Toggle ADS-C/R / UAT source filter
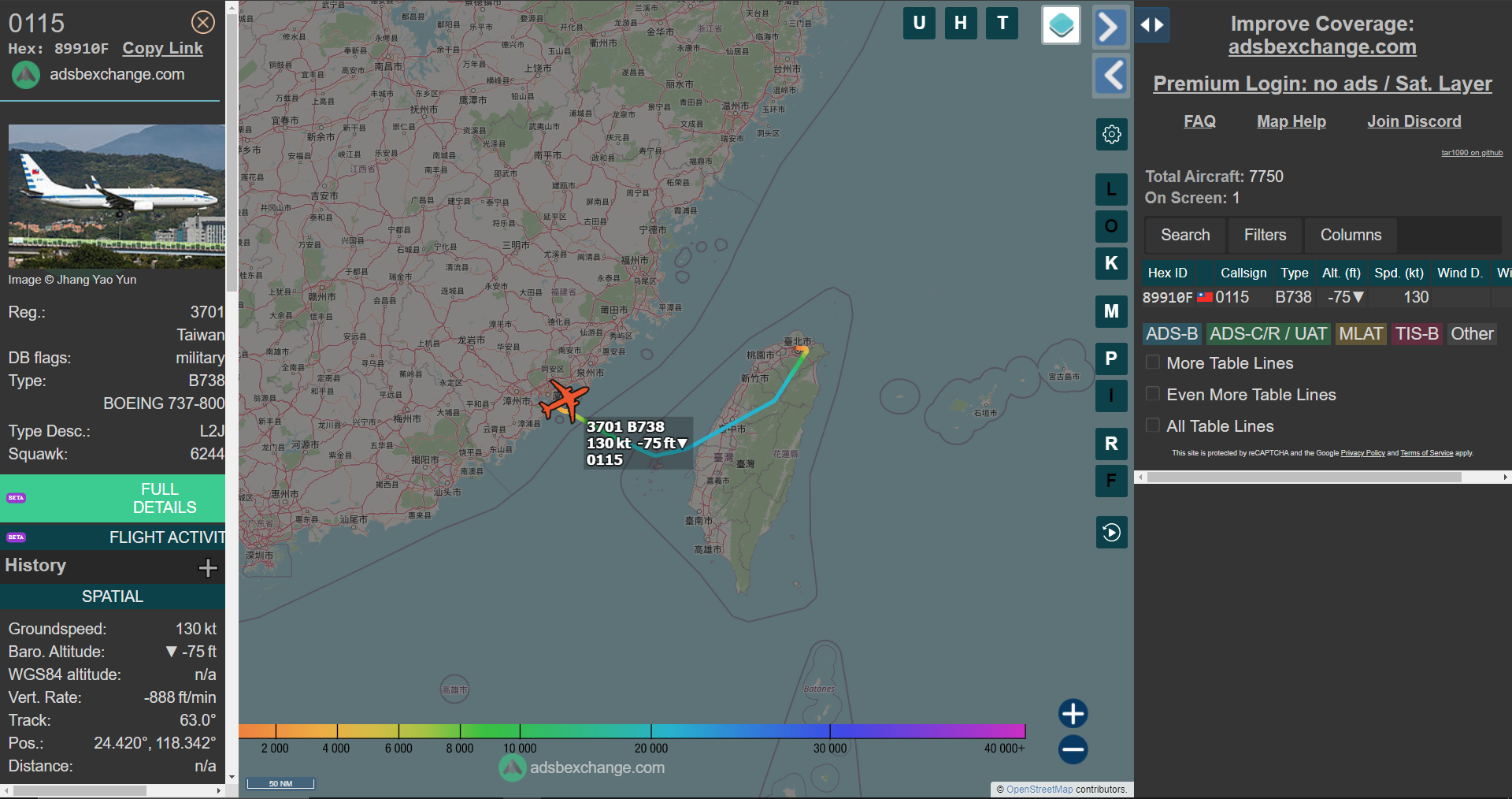Image resolution: width=1512 pixels, height=799 pixels. pos(1268,334)
